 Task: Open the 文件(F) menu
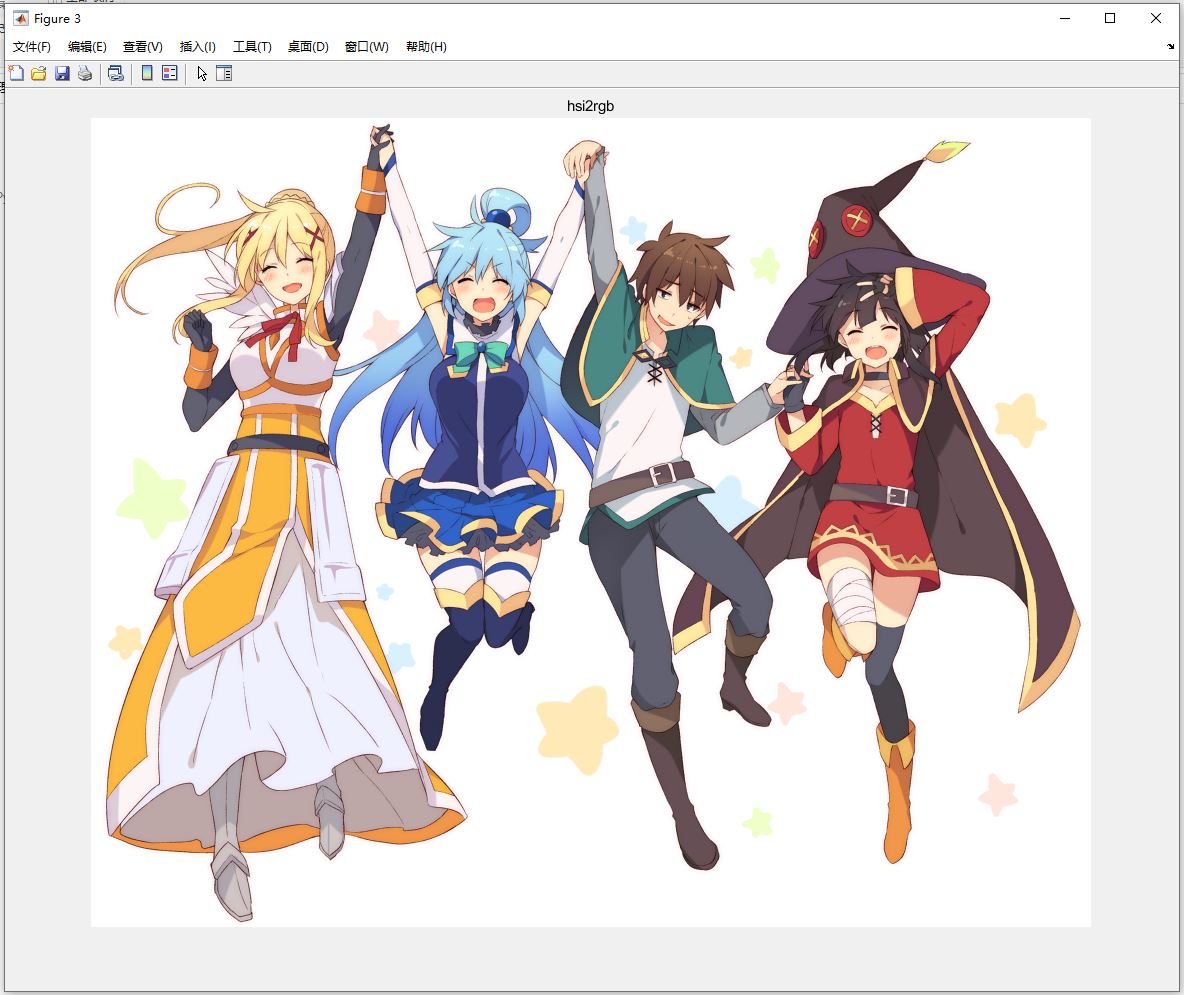pyautogui.click(x=32, y=47)
